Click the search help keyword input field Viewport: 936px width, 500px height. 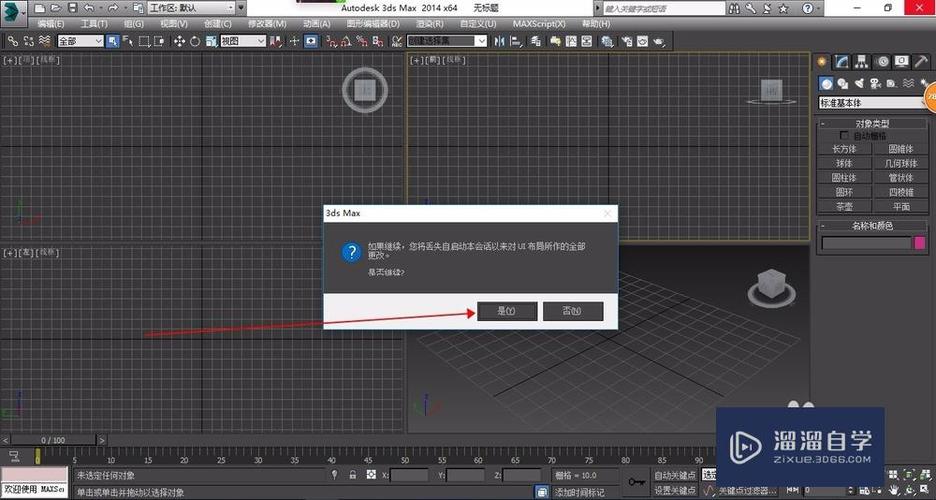(664, 8)
